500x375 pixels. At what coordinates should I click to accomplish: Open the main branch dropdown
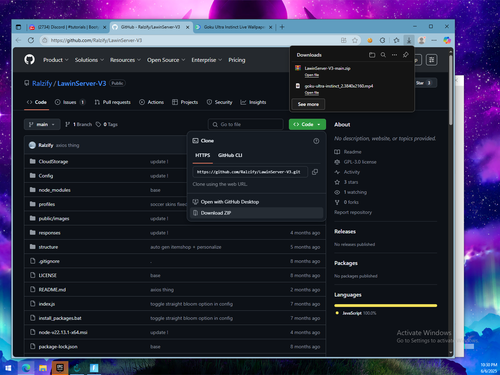(x=42, y=124)
